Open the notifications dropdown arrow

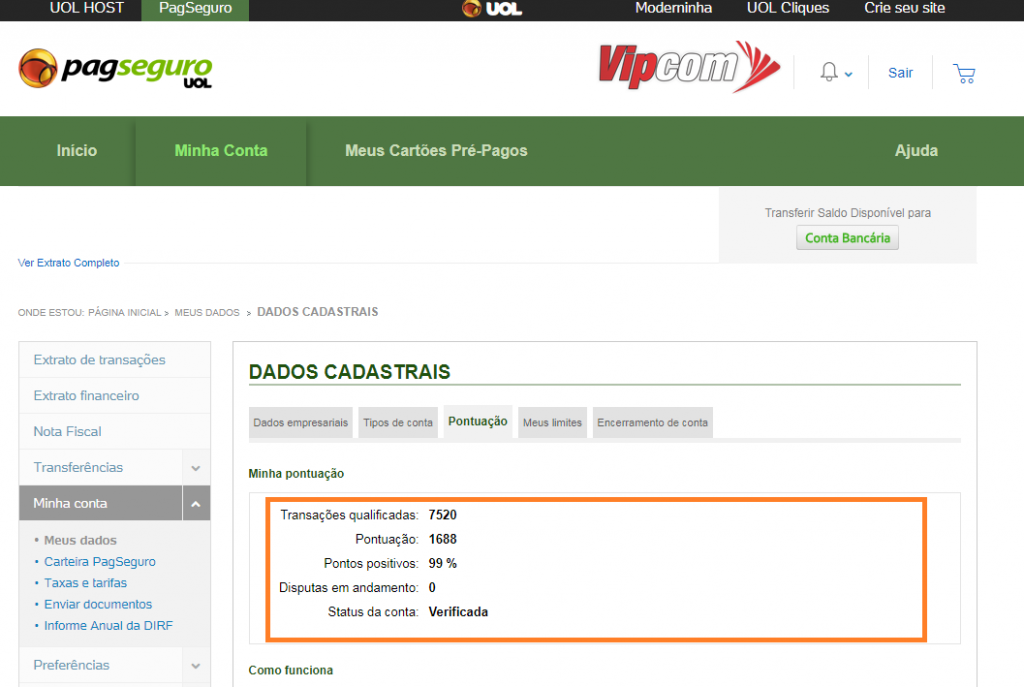coord(848,74)
